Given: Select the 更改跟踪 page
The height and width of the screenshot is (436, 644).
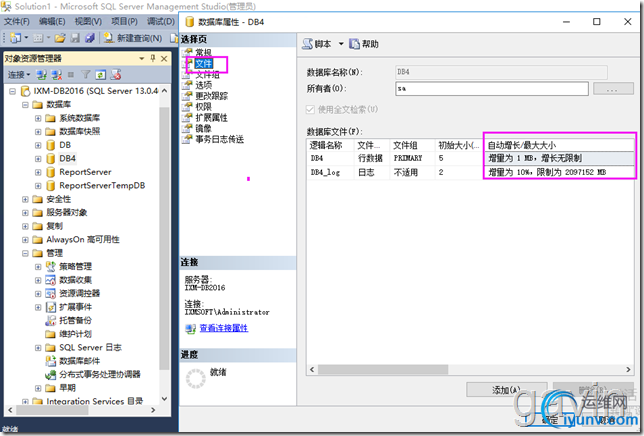Looking at the screenshot, I should 212,96.
